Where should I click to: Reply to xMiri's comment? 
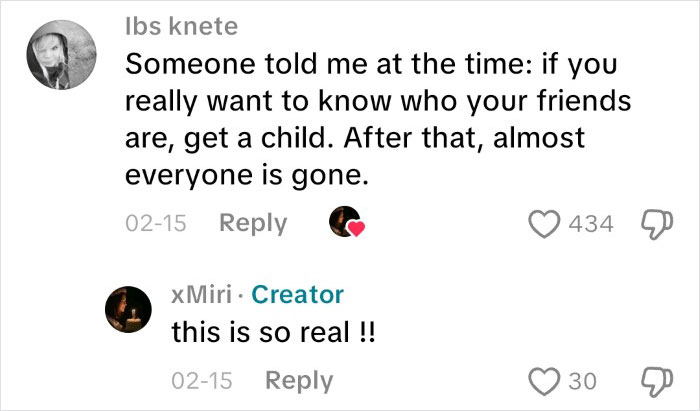299,381
